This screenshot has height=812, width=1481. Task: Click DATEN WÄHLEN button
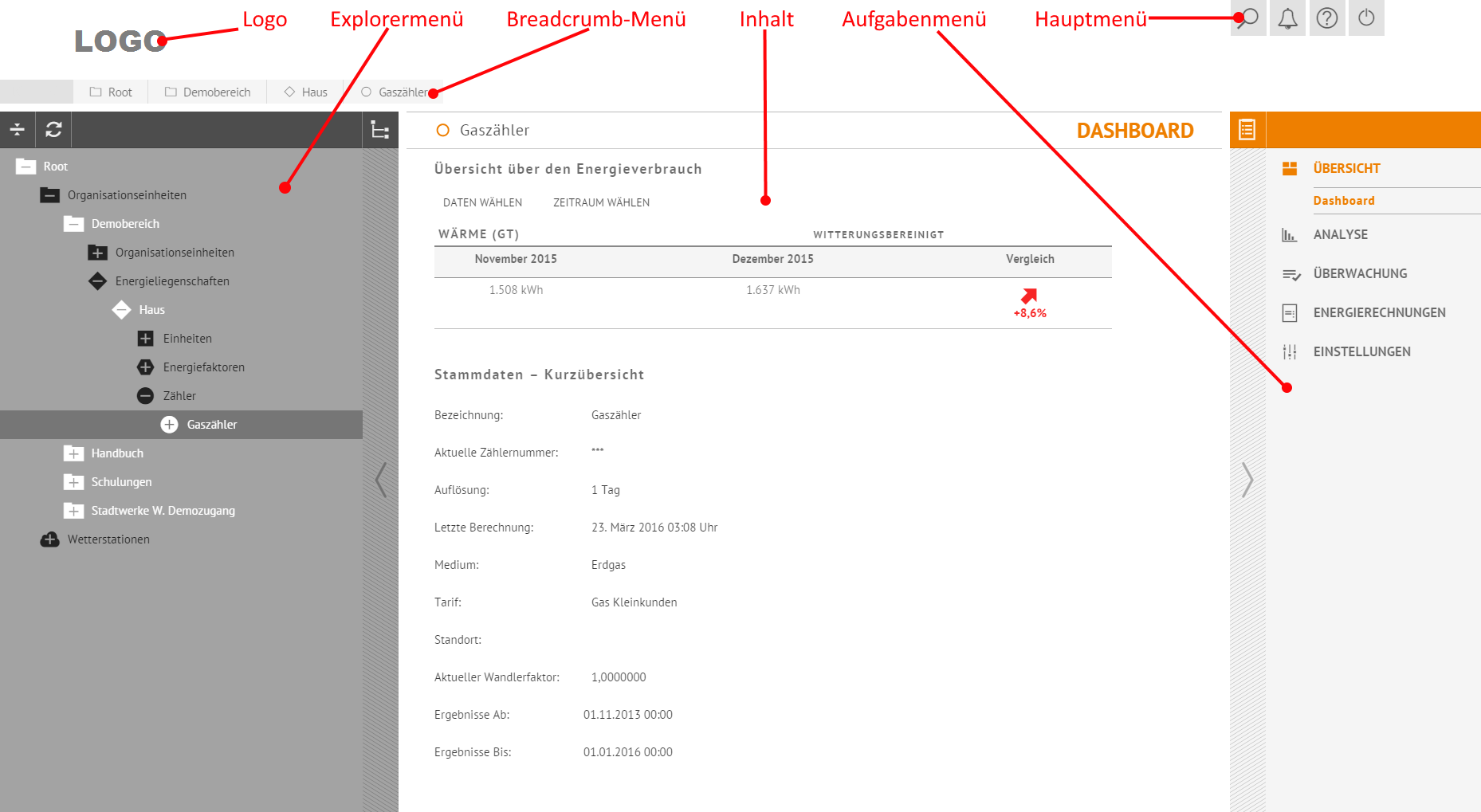(482, 203)
